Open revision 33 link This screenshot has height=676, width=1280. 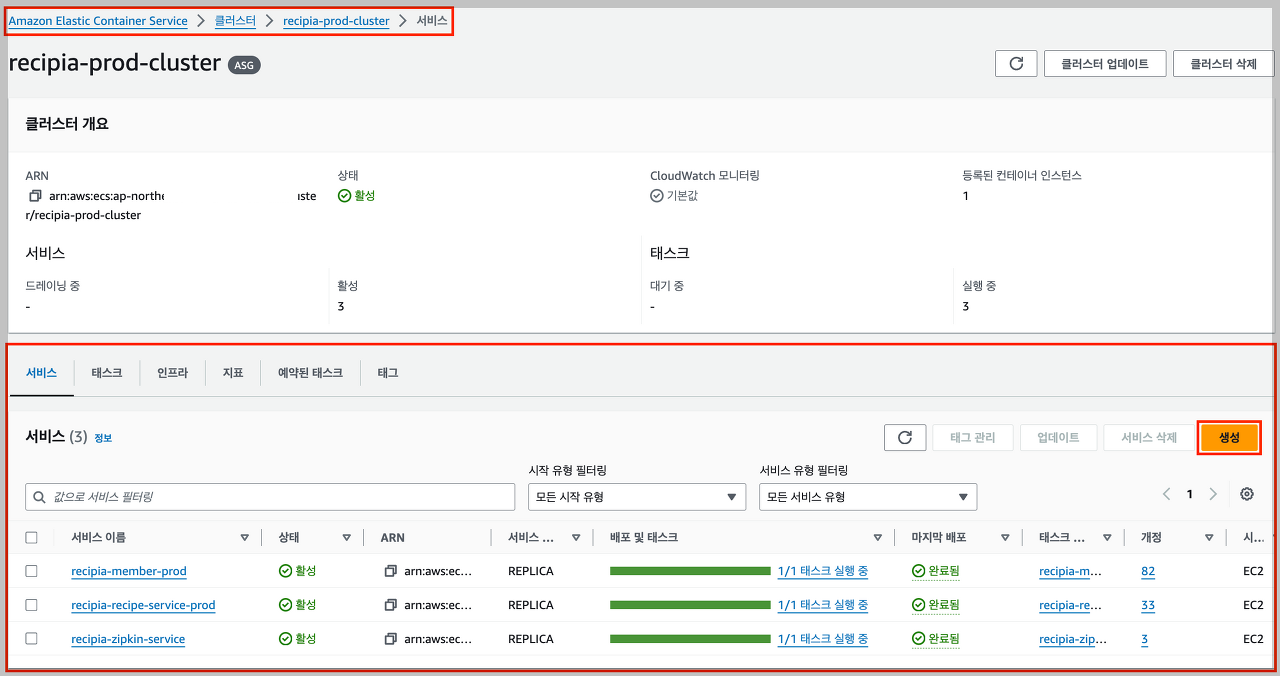1148,605
